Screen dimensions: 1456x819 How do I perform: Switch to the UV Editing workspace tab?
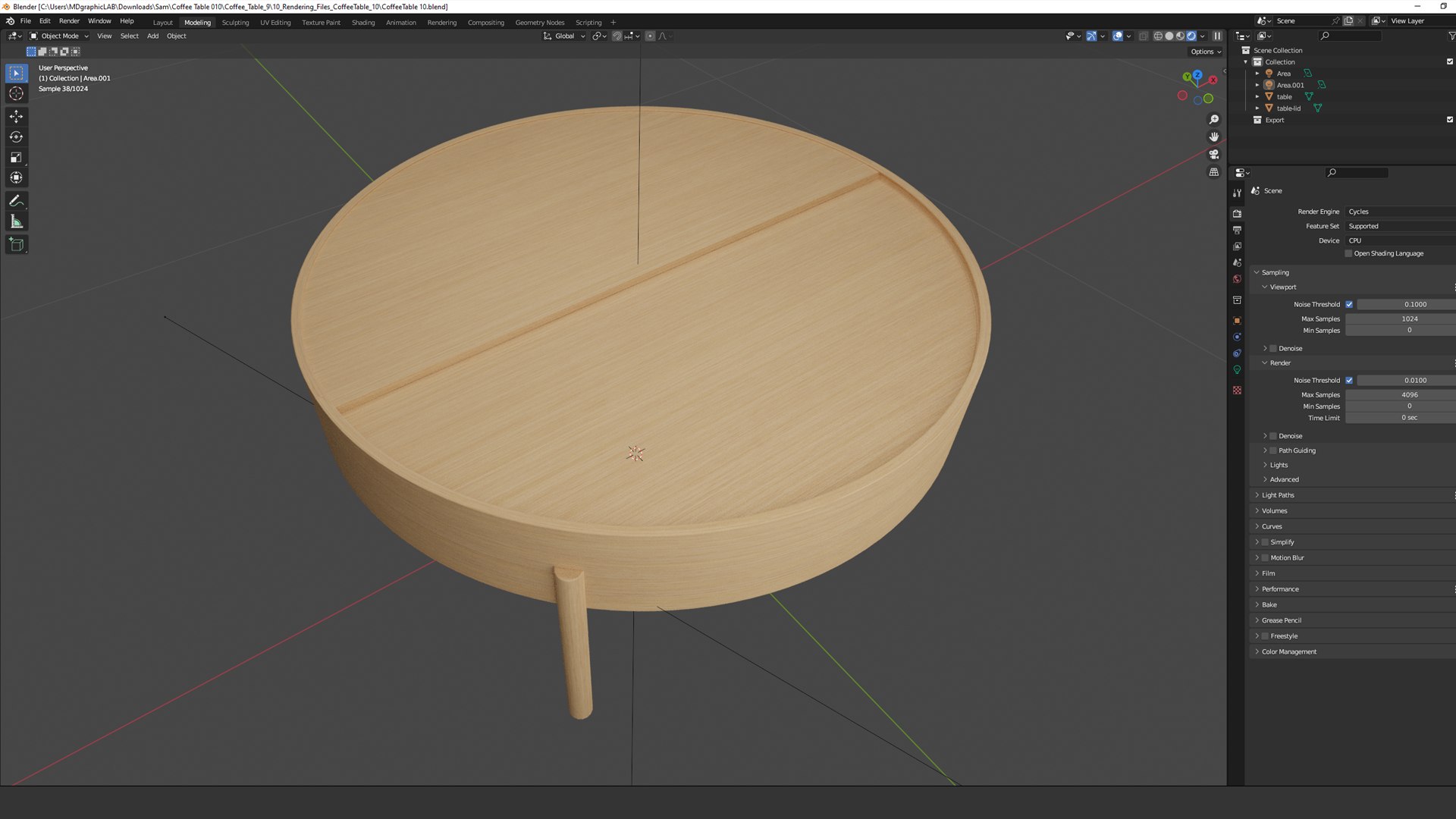click(275, 23)
